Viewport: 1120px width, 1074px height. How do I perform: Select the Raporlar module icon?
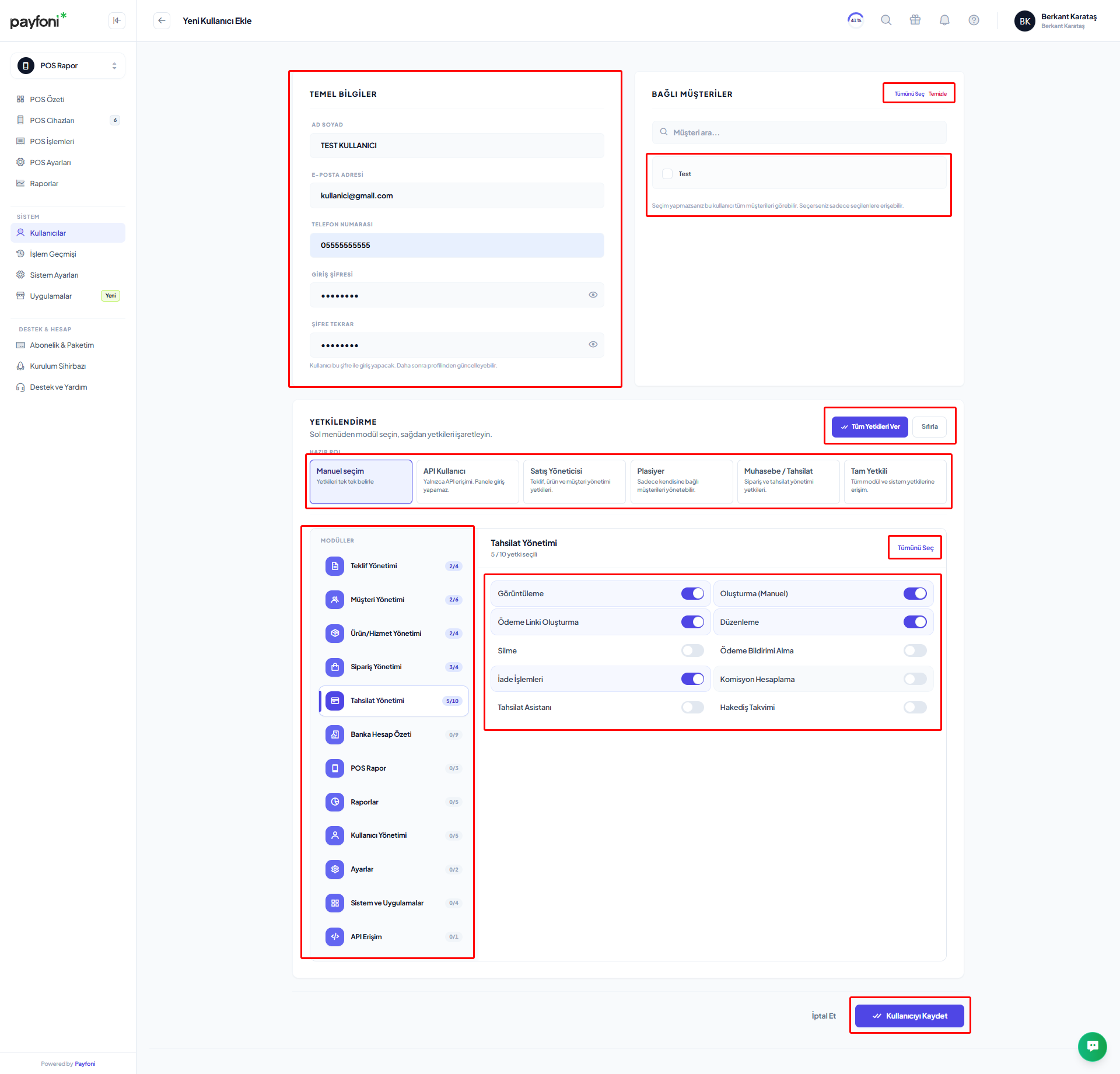[x=335, y=802]
